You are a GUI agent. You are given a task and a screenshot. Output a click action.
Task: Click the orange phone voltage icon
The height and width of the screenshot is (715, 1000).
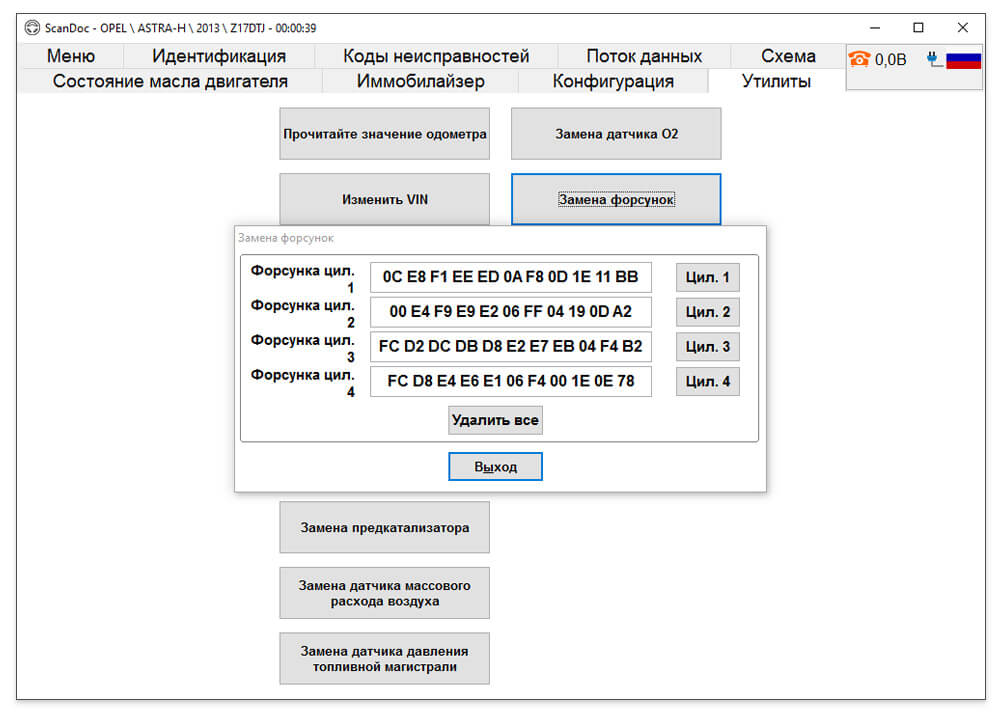(858, 59)
